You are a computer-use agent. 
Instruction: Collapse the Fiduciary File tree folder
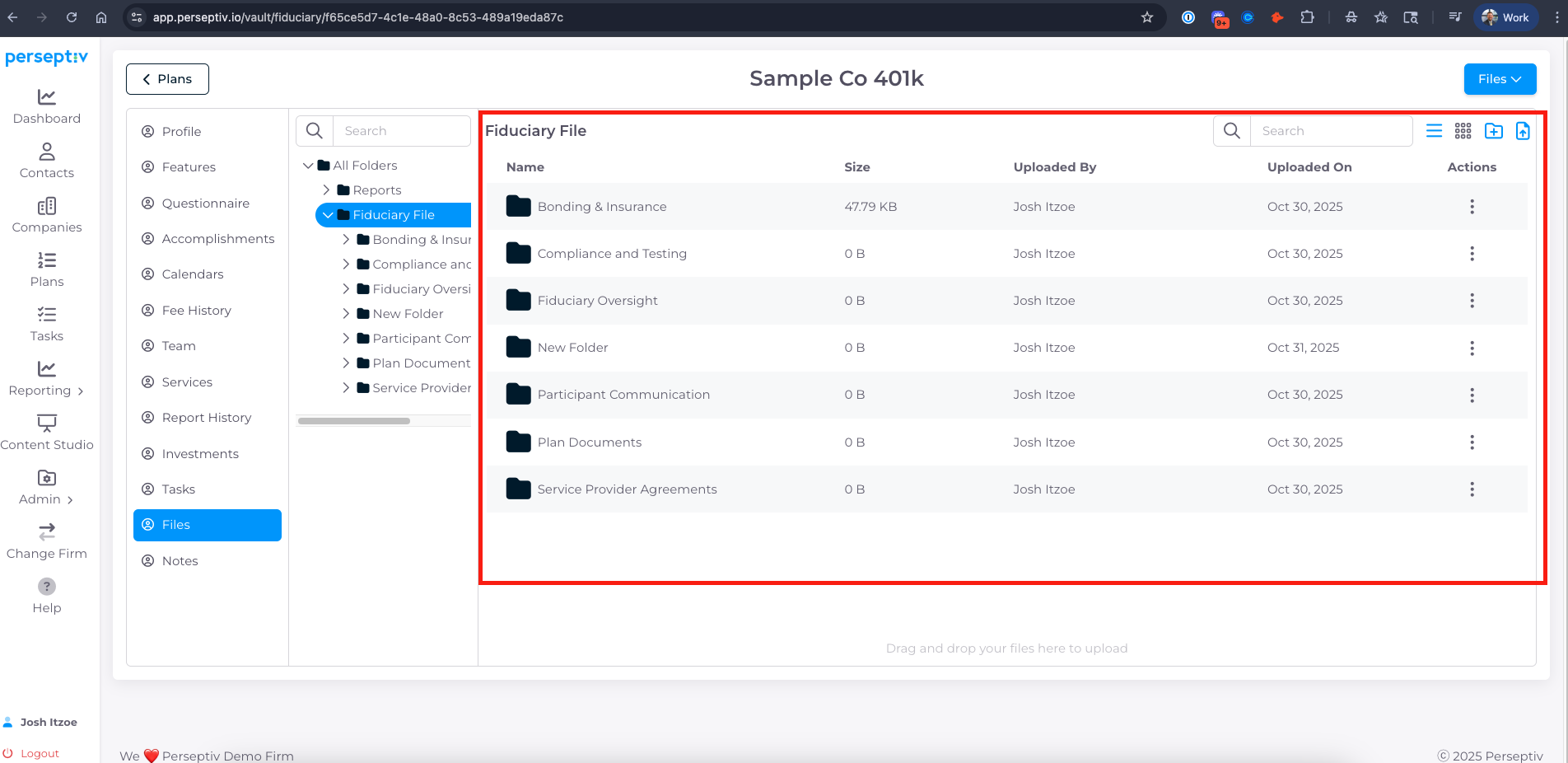pos(328,215)
